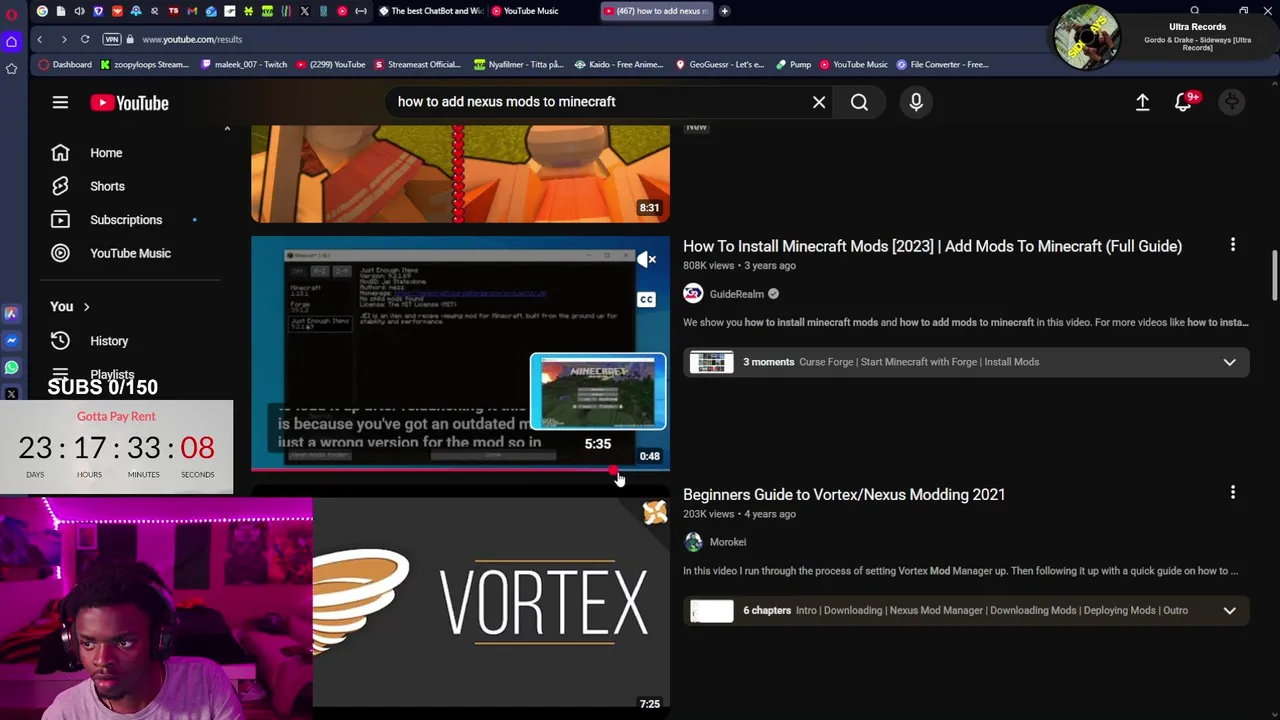Collapse the sidebar with the up chevron
The width and height of the screenshot is (1280, 720).
pyautogui.click(x=227, y=129)
